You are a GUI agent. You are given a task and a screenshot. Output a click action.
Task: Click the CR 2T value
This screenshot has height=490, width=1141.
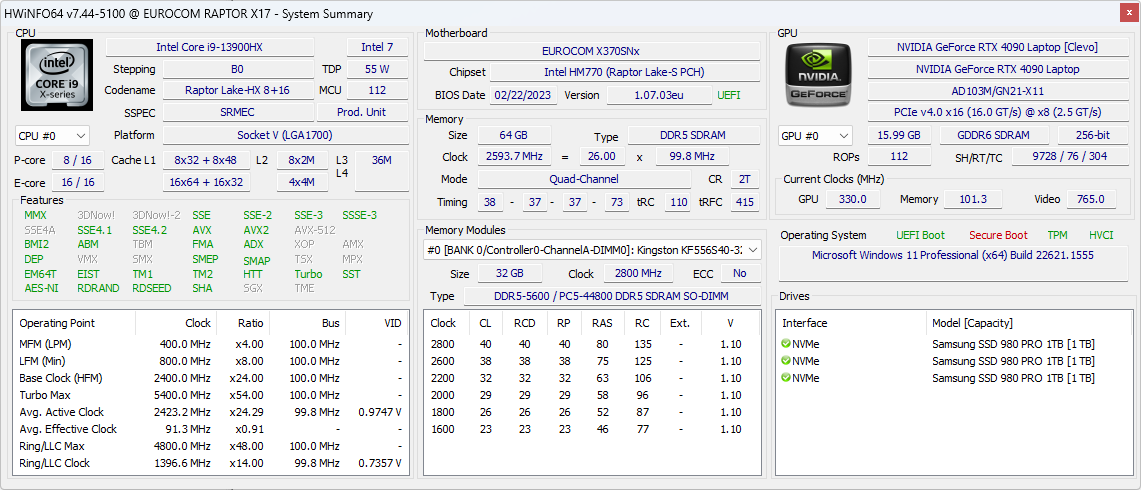click(x=744, y=179)
